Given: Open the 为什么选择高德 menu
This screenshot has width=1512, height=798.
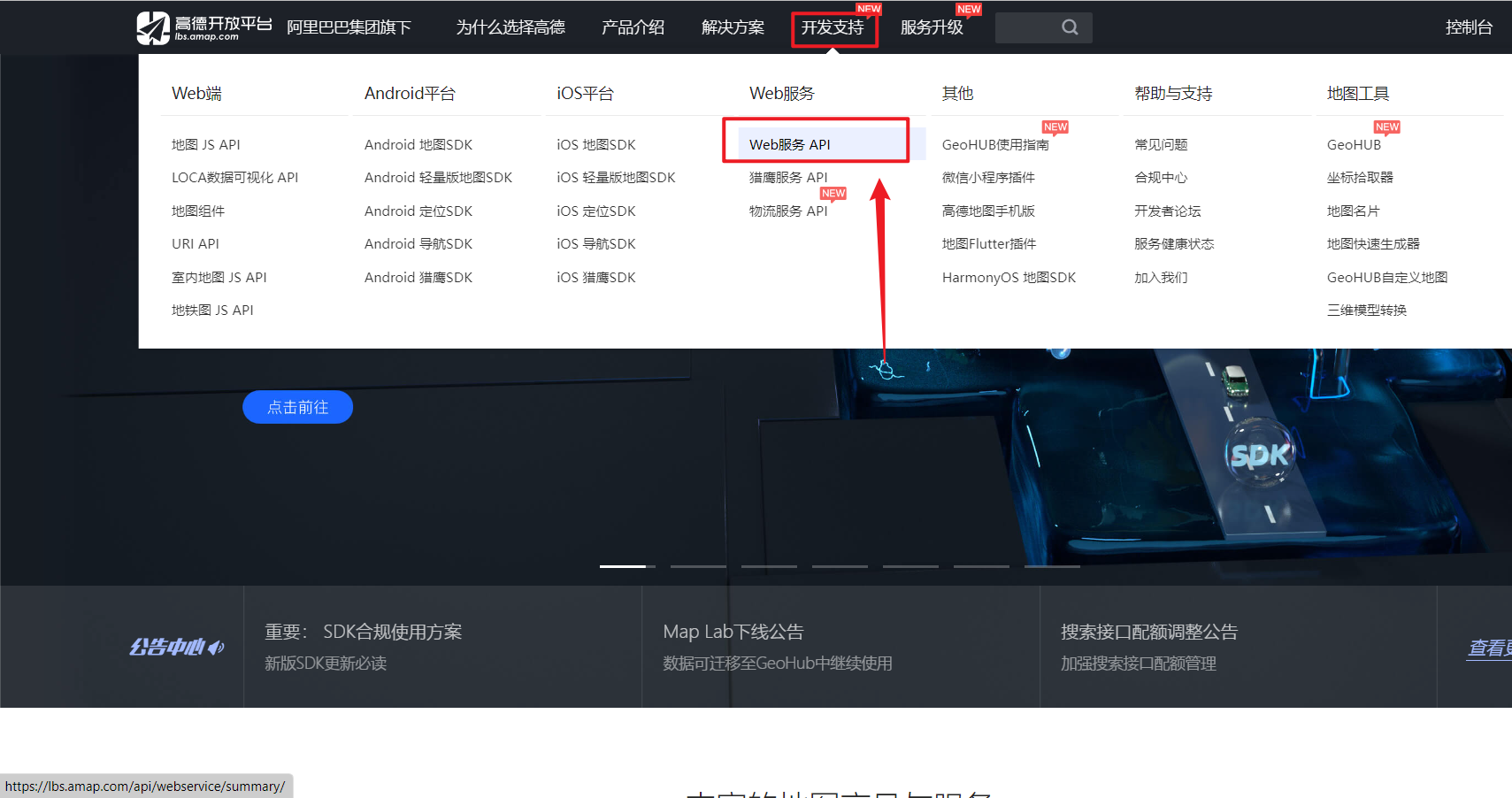Looking at the screenshot, I should [x=510, y=27].
